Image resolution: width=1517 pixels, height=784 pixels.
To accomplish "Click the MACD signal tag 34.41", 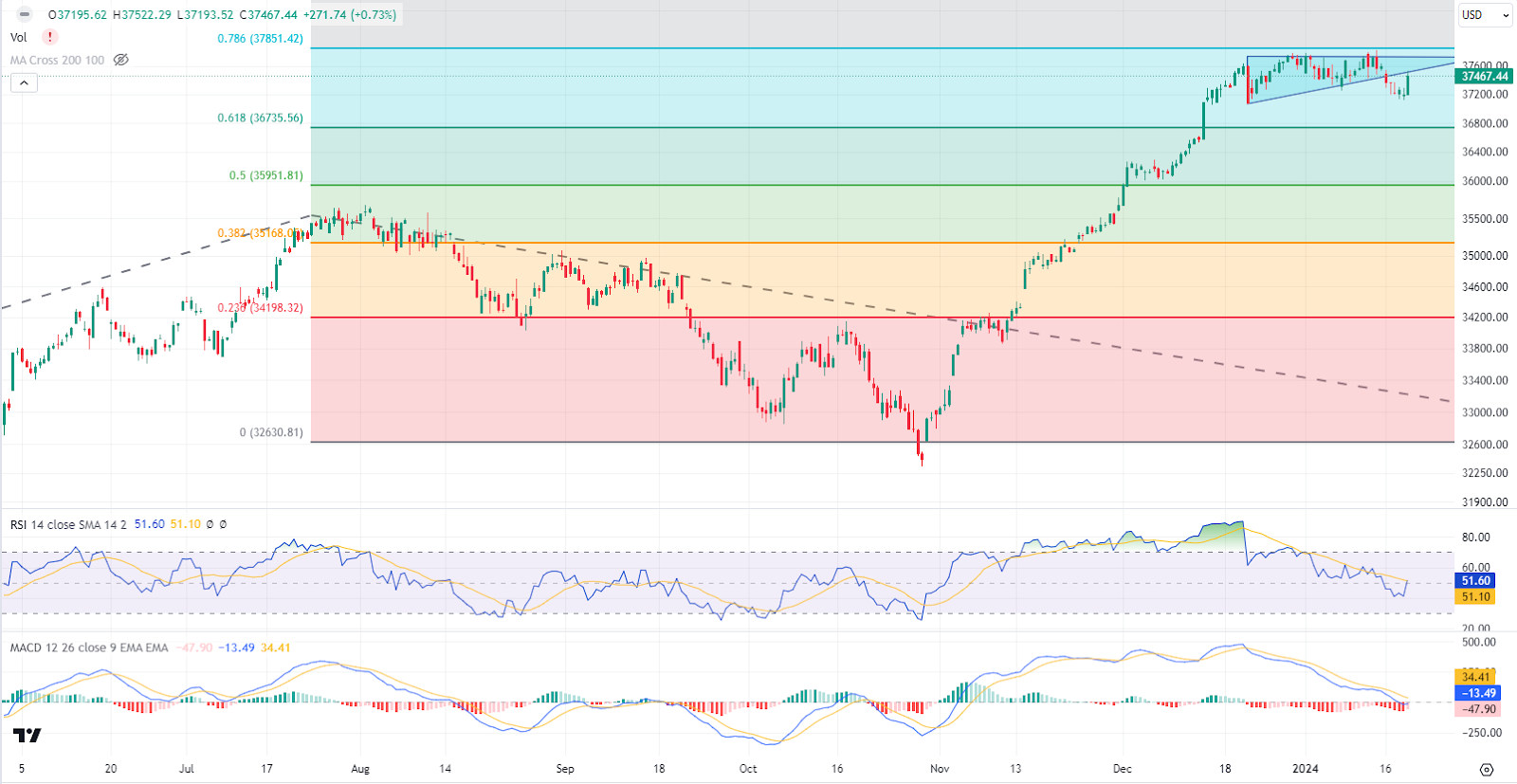I will coord(1475,677).
